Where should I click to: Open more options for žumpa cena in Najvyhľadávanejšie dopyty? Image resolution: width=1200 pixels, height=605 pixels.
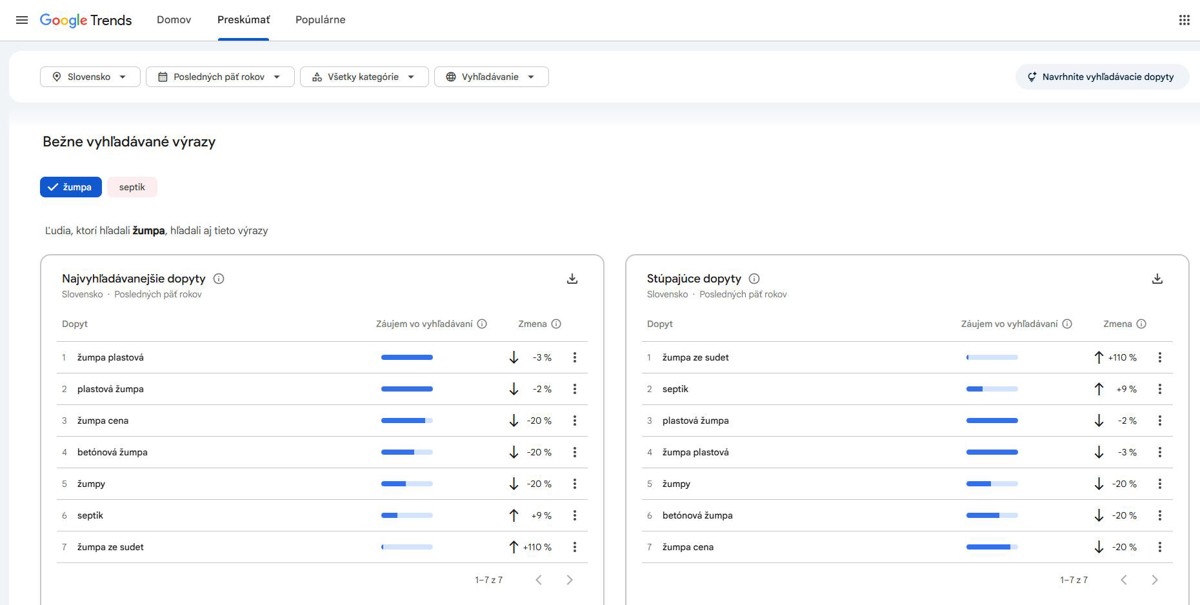[574, 421]
